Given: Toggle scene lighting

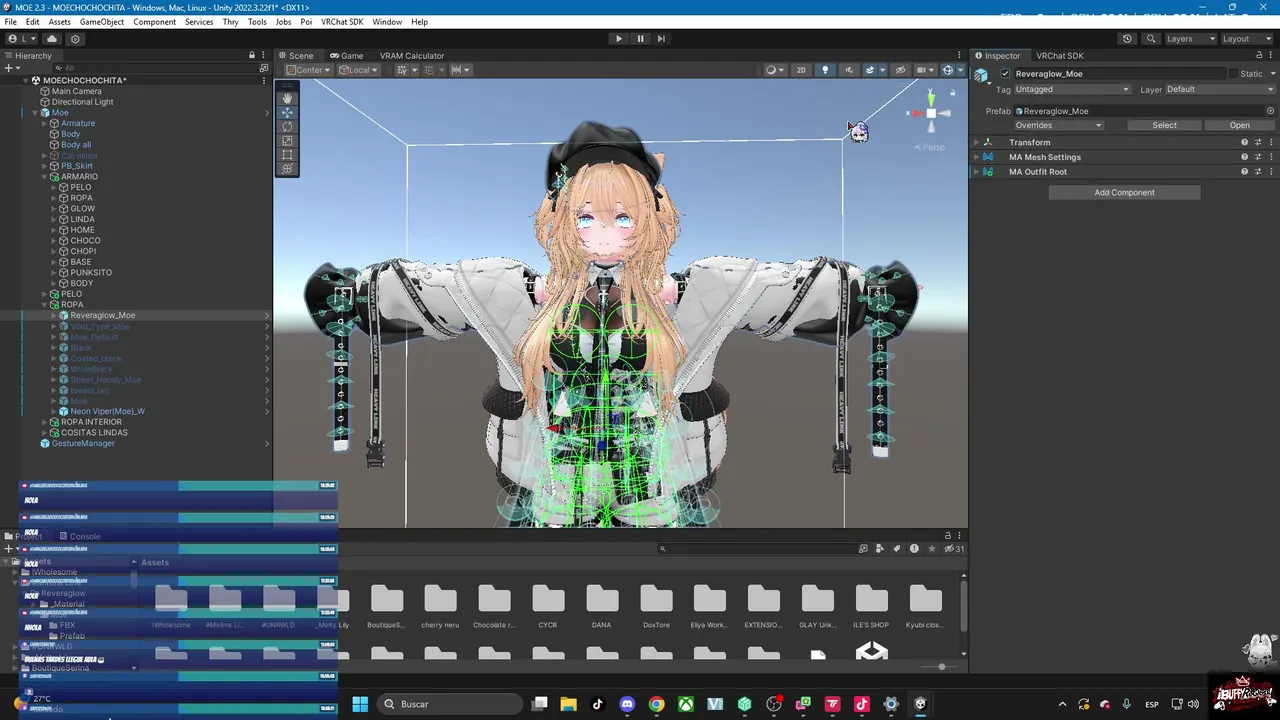Looking at the screenshot, I should click(x=825, y=70).
